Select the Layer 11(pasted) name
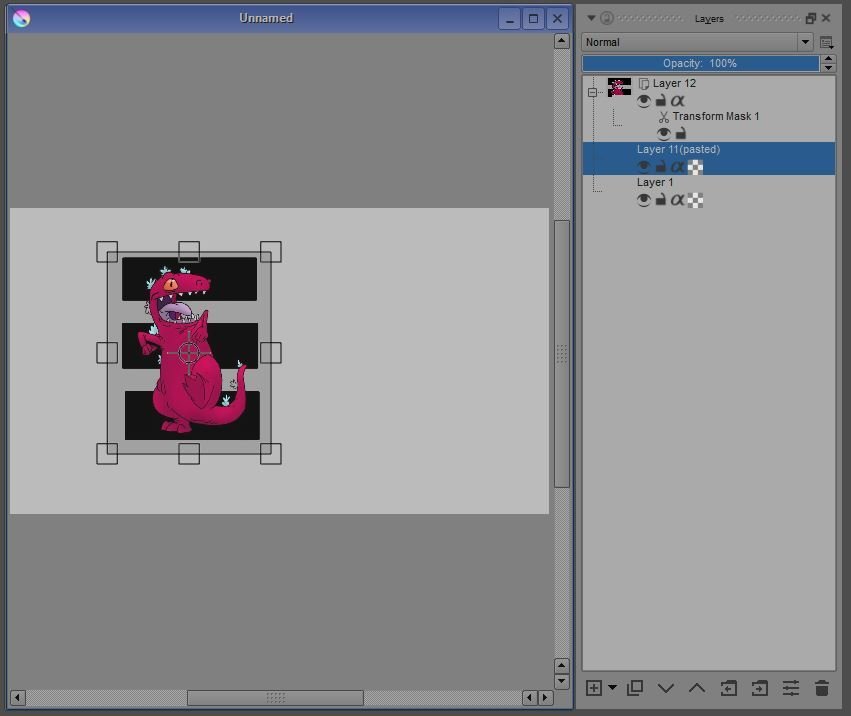851x716 pixels. 678,149
